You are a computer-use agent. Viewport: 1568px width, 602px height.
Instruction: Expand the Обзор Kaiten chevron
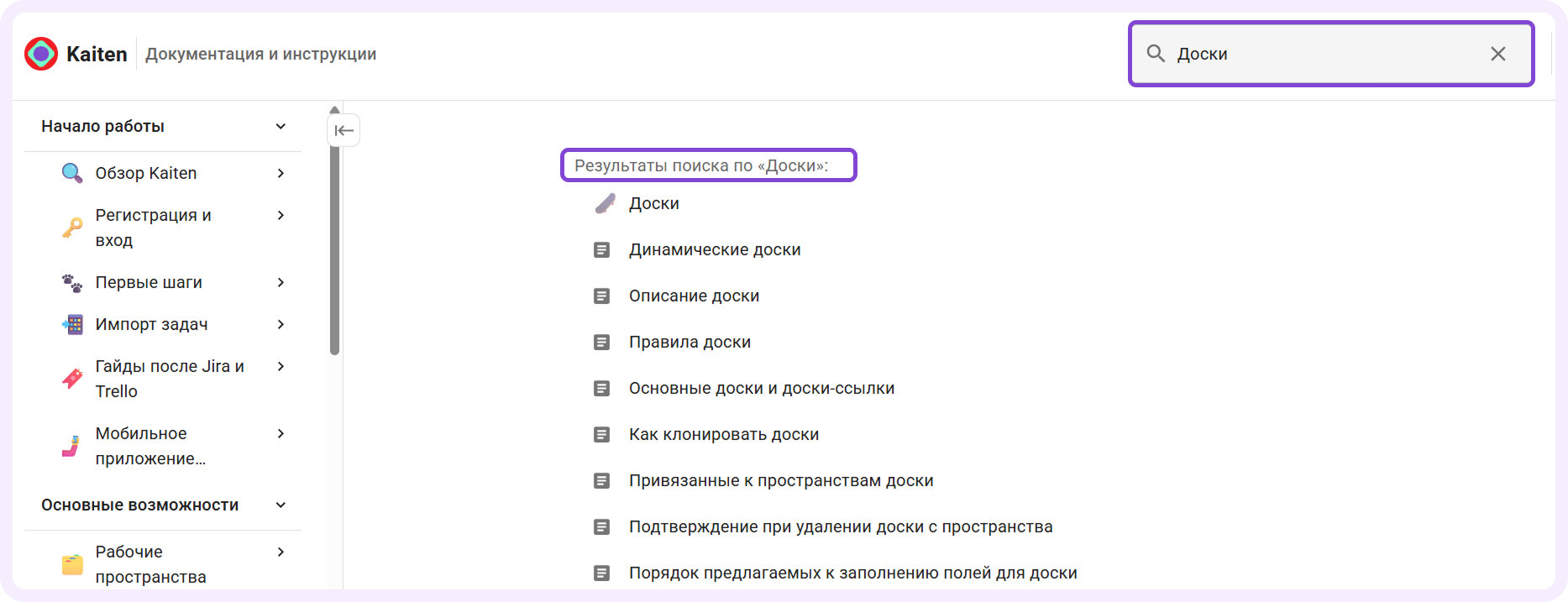(281, 173)
